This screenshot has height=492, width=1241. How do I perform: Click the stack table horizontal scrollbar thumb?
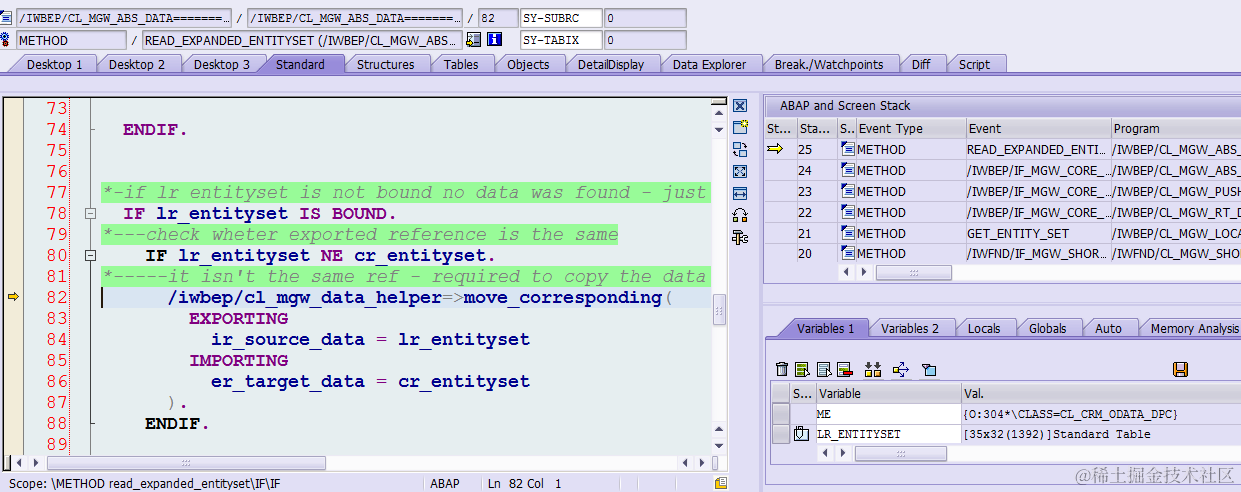[914, 272]
